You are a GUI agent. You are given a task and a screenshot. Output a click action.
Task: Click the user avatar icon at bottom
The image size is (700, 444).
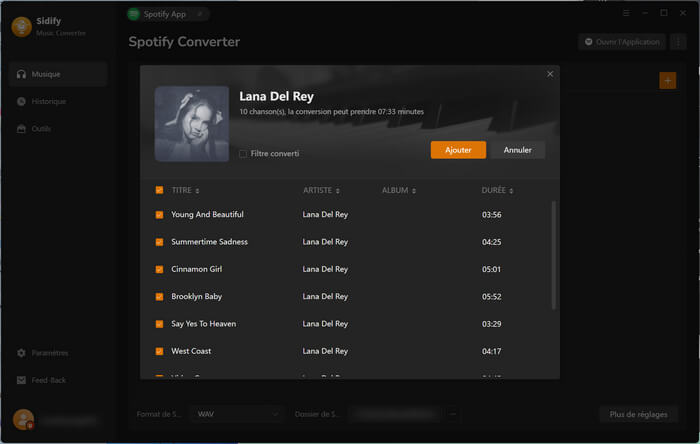pyautogui.click(x=23, y=419)
